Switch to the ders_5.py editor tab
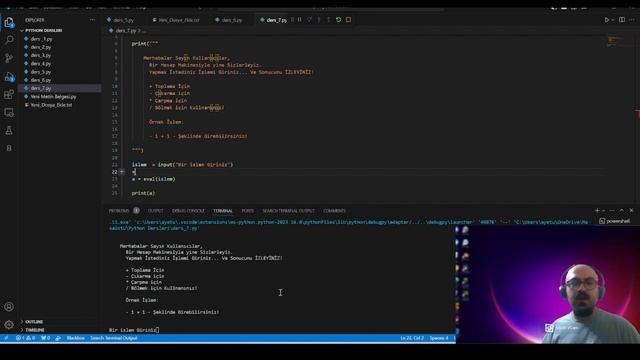The height and width of the screenshot is (360, 640). pyautogui.click(x=123, y=20)
